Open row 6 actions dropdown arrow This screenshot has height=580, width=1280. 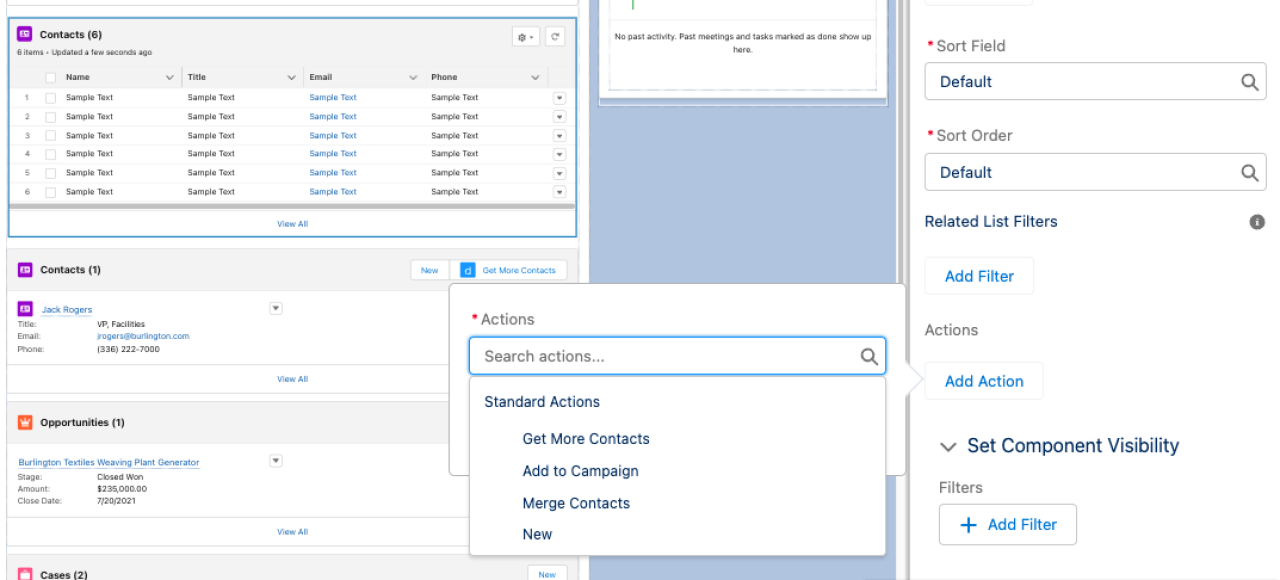tap(559, 192)
